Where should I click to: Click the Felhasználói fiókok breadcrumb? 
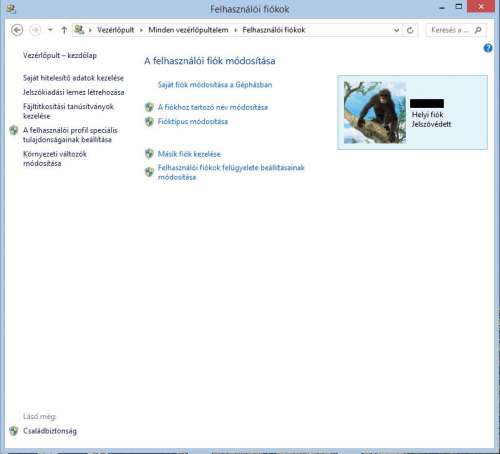(x=274, y=30)
